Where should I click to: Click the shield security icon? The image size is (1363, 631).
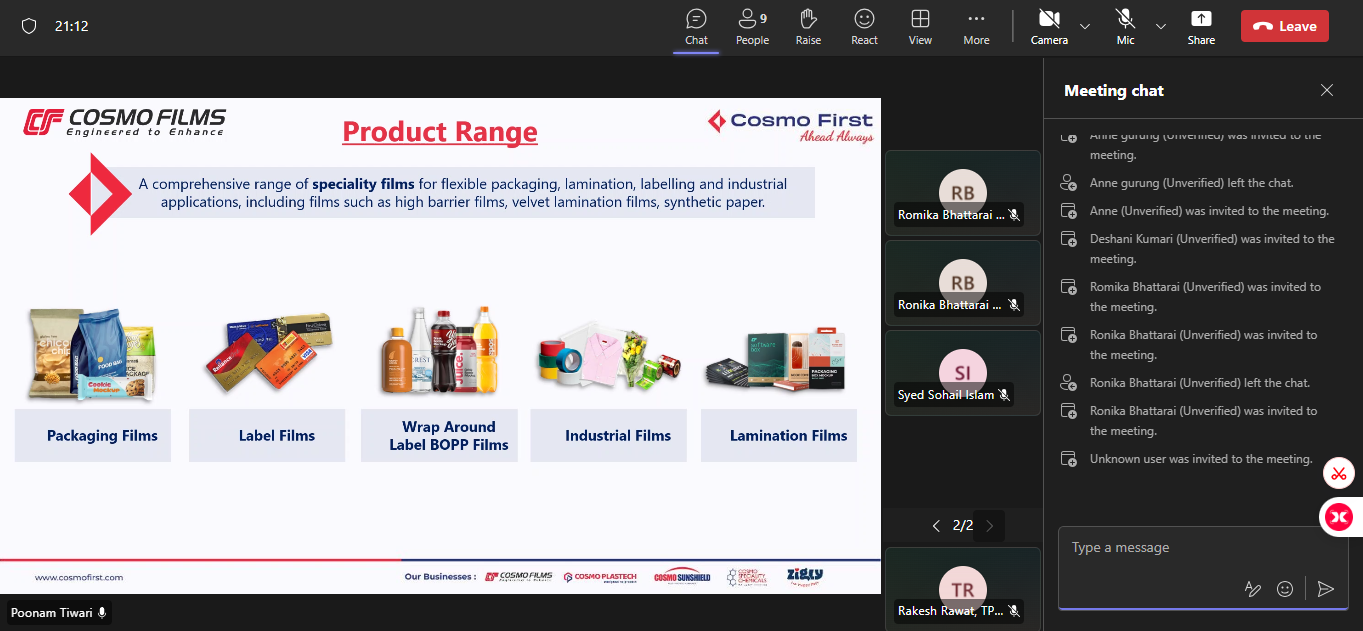tap(29, 26)
